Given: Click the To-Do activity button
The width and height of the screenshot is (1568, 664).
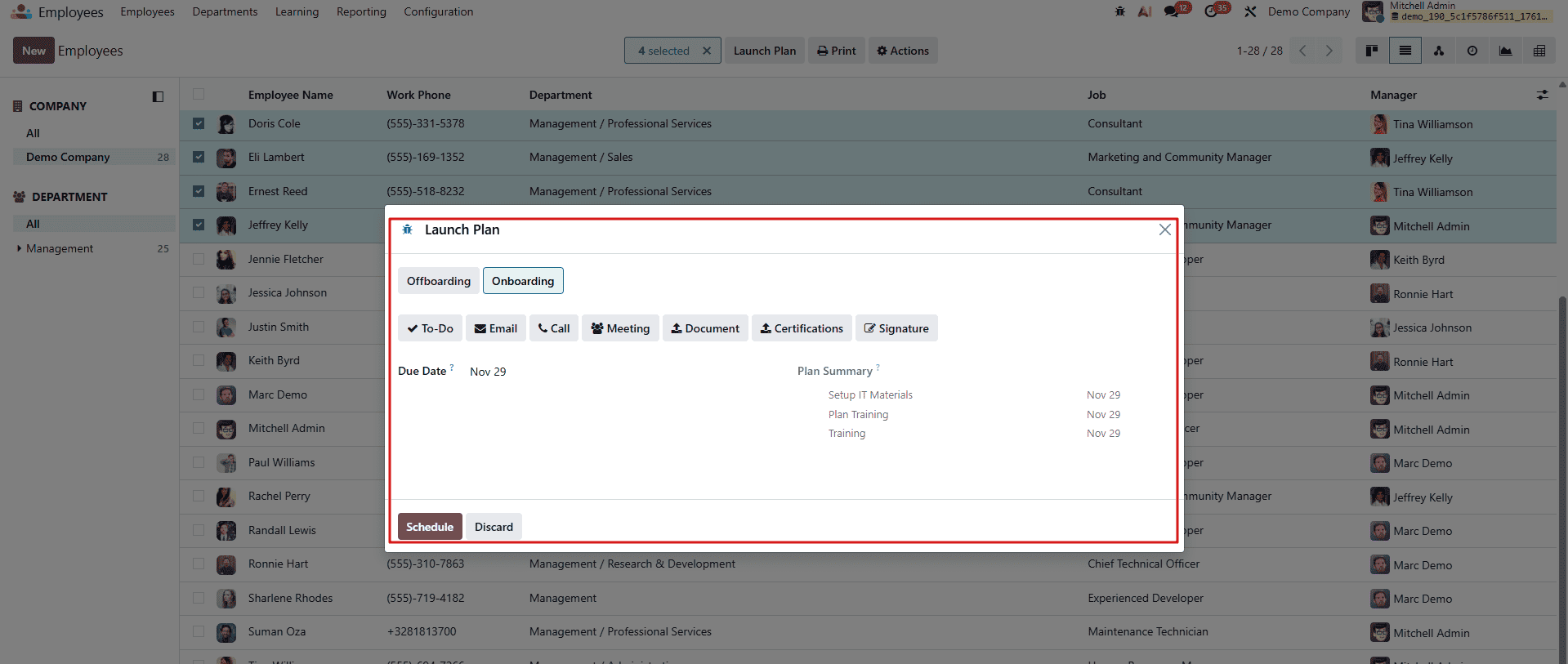Looking at the screenshot, I should 430,328.
